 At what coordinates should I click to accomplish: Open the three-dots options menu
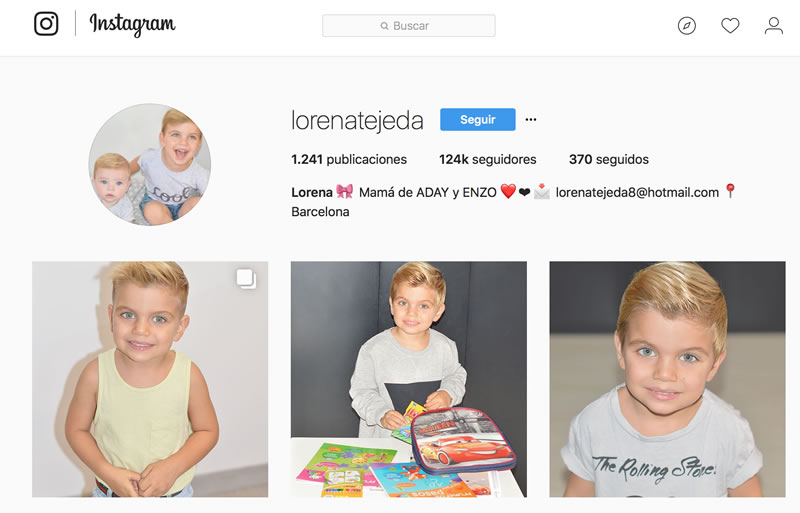click(x=531, y=119)
